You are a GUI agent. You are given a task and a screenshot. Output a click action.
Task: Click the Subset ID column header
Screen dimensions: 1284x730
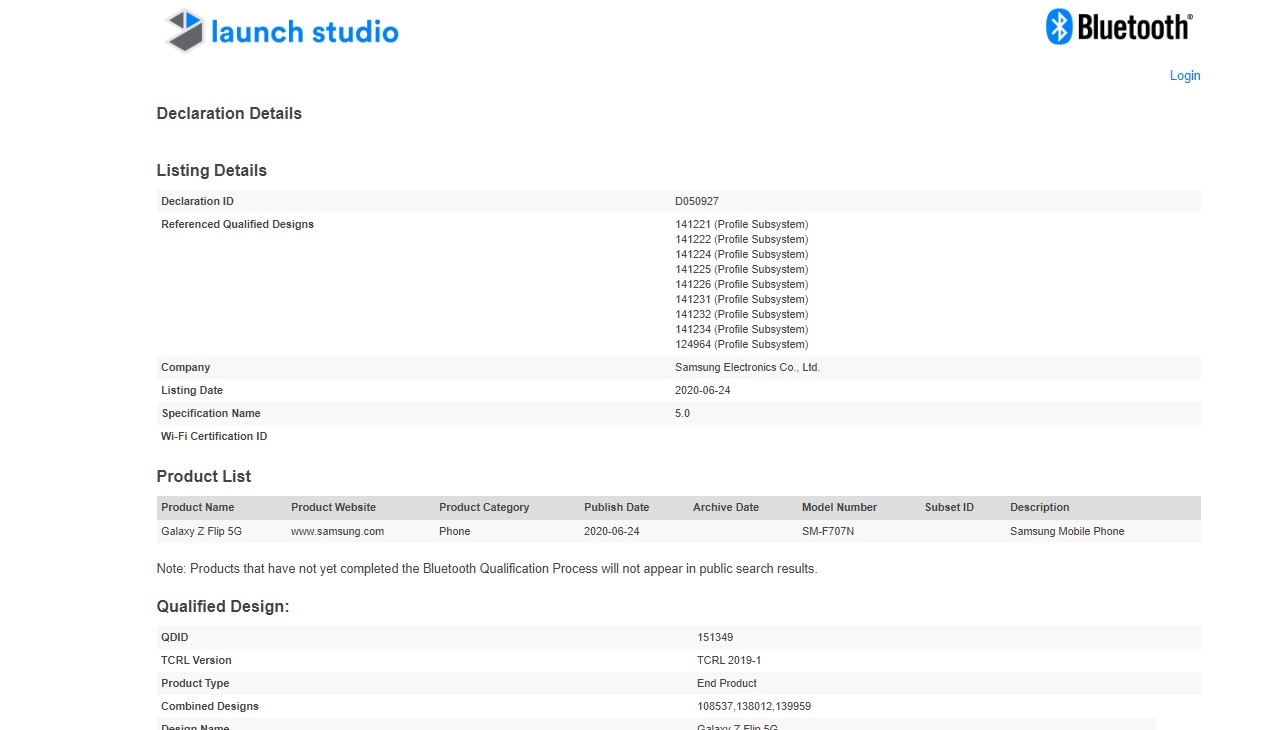(949, 508)
